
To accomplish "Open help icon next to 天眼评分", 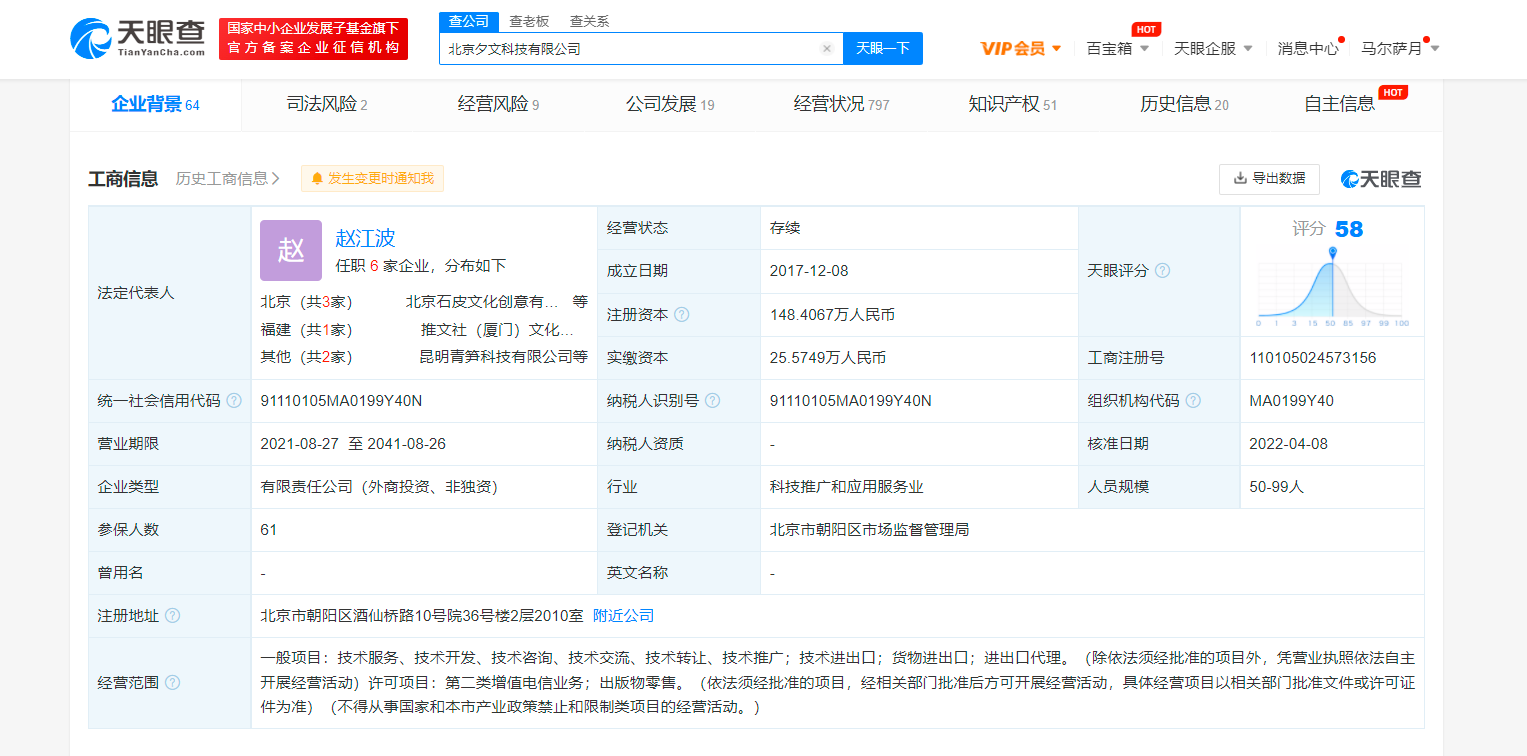I will click(1162, 271).
